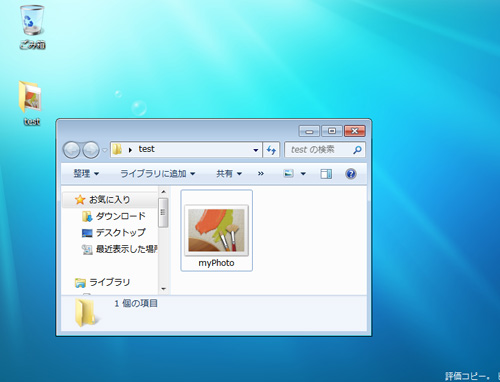The image size is (500, 382).
Task: Open the address bar previous locations dropdown
Action: [x=256, y=150]
